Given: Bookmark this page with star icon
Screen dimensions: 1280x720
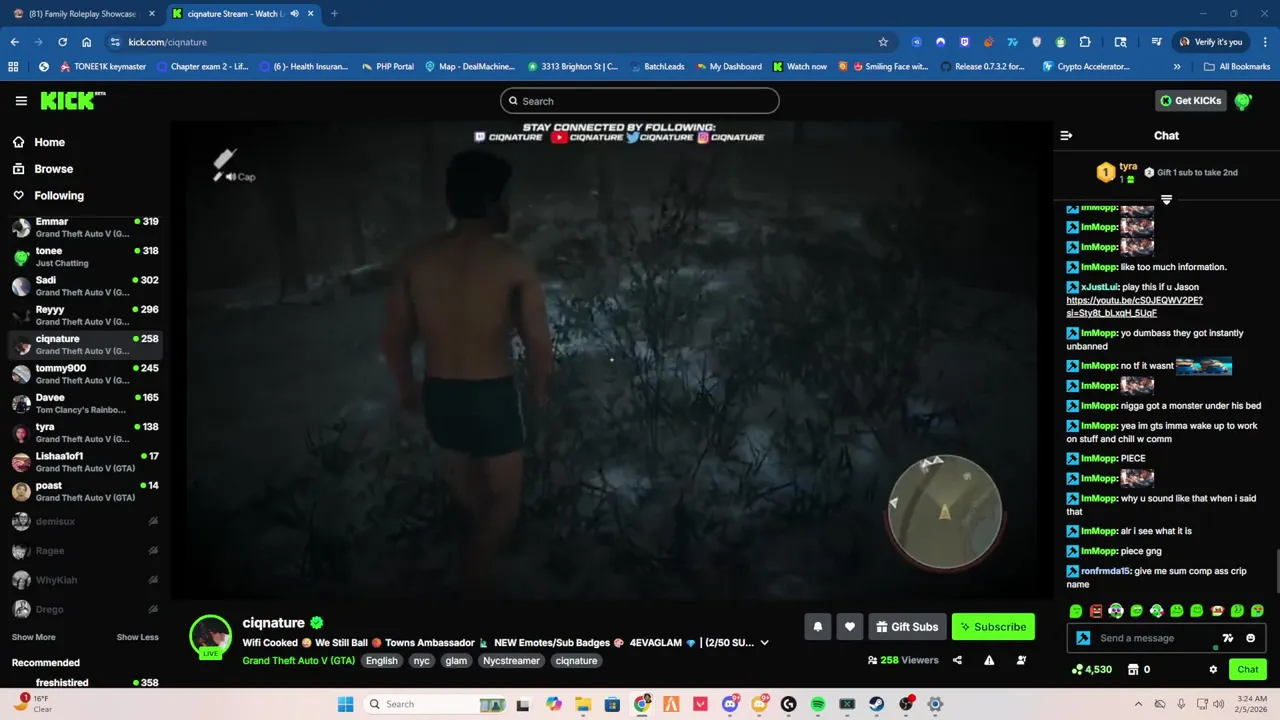Looking at the screenshot, I should 883,42.
